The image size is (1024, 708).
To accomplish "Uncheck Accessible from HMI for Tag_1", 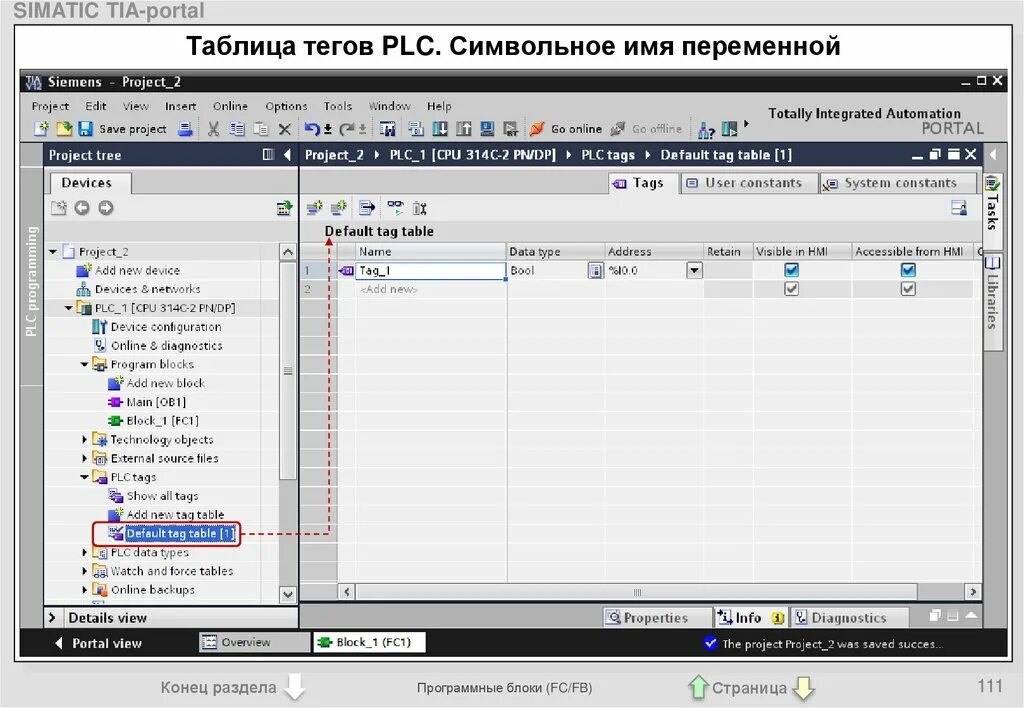I will pos(908,270).
